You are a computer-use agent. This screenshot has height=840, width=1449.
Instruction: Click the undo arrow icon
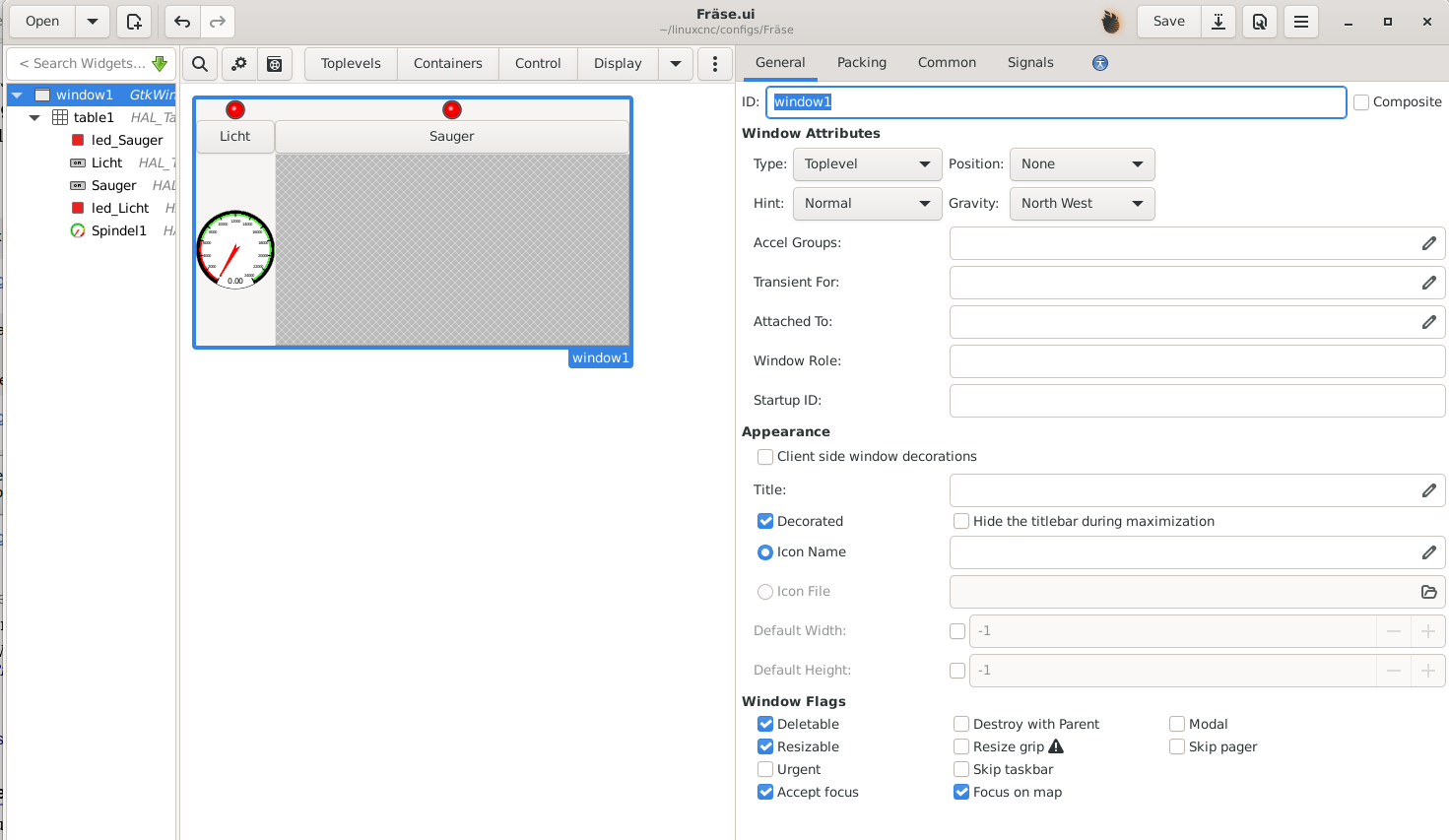point(182,22)
